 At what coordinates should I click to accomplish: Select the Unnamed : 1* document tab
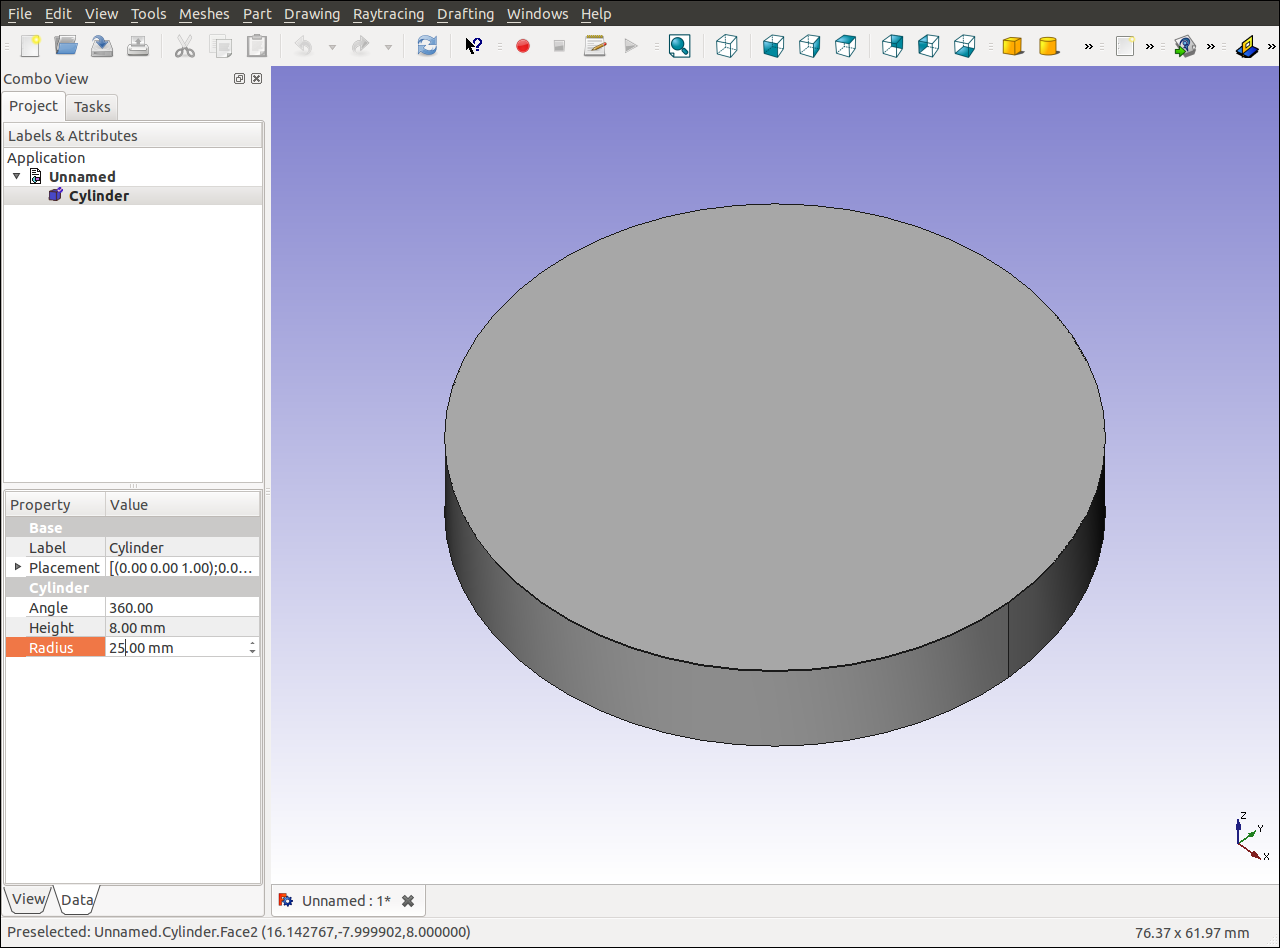(348, 901)
